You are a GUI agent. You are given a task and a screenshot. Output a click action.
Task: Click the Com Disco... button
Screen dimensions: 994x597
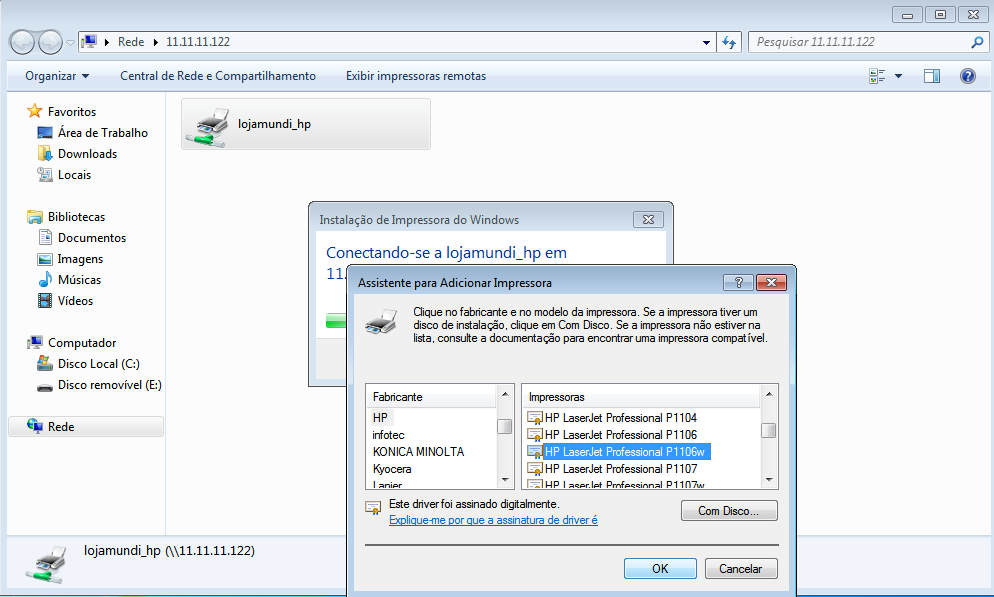pos(729,511)
